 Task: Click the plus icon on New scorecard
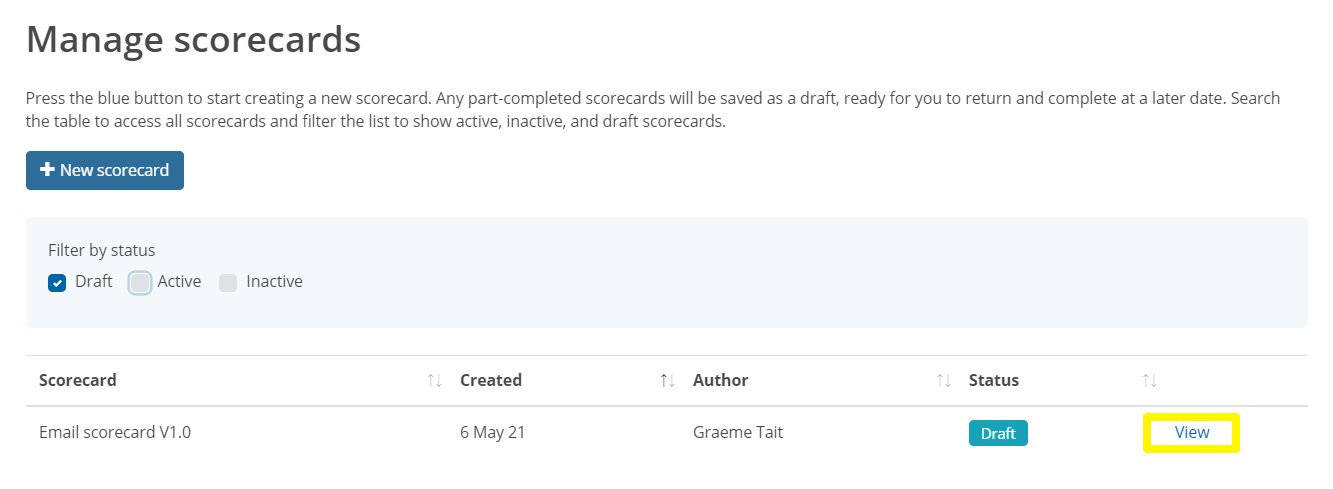coord(46,170)
